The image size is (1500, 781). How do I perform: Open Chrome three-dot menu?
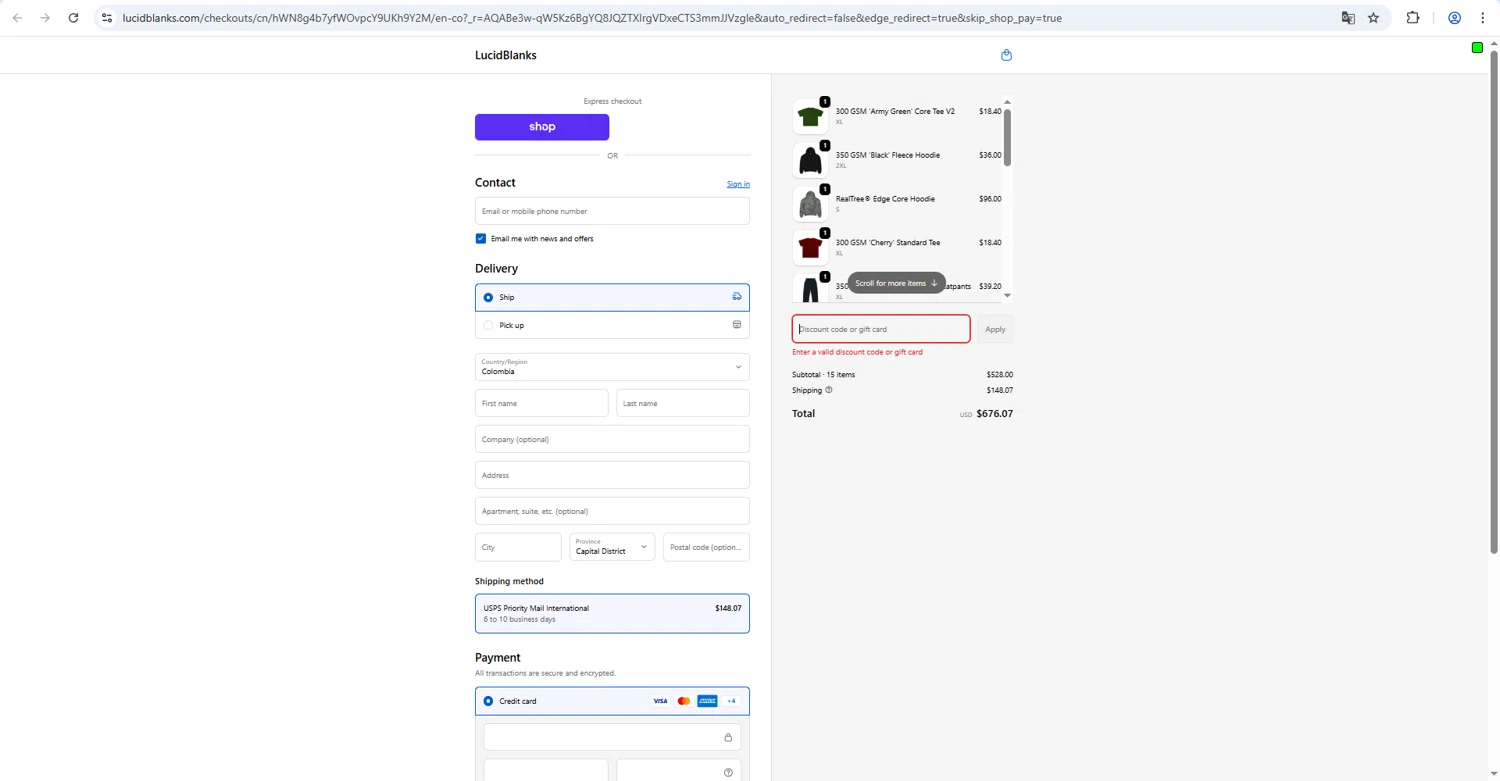click(x=1483, y=18)
